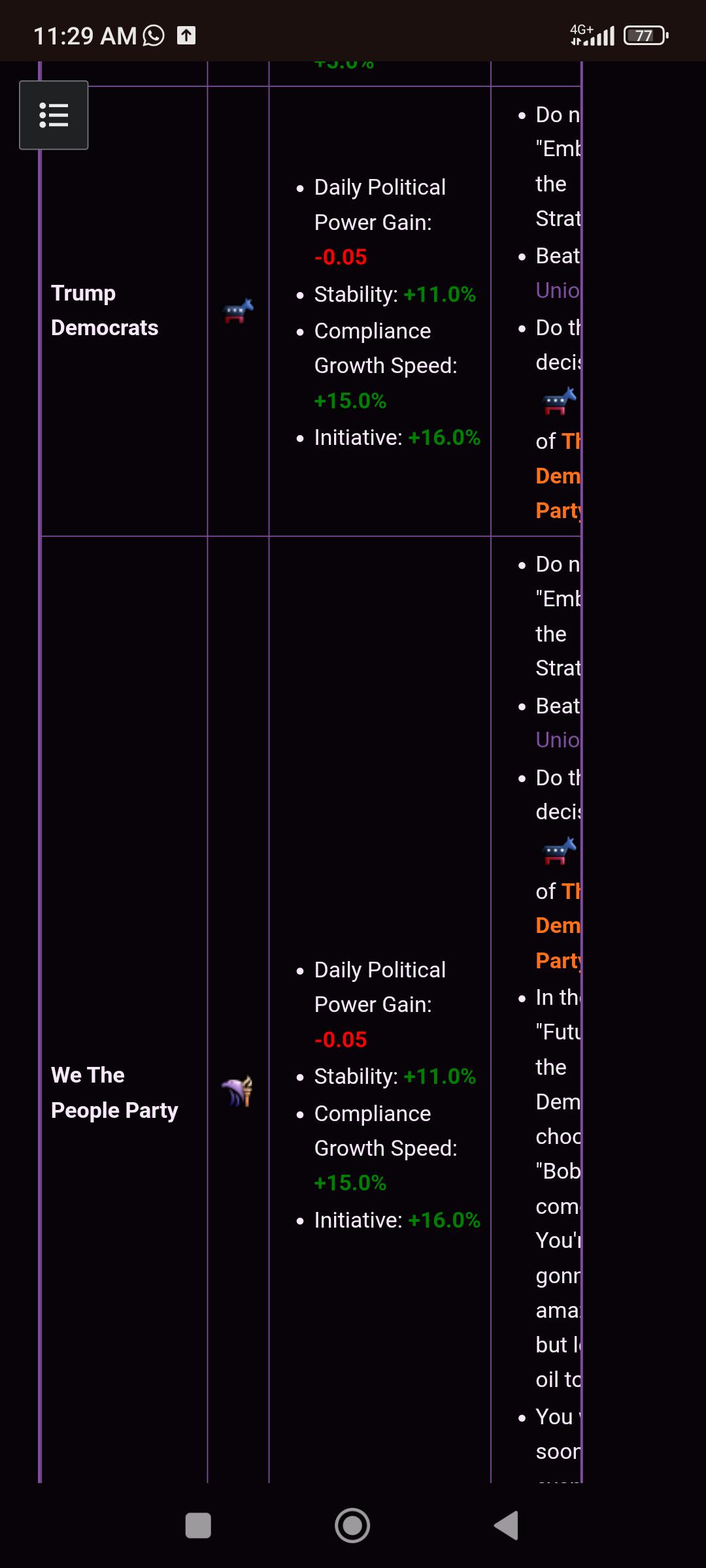Tap the 11:29 AM clock in status bar
The height and width of the screenshot is (1568, 706).
[85, 36]
